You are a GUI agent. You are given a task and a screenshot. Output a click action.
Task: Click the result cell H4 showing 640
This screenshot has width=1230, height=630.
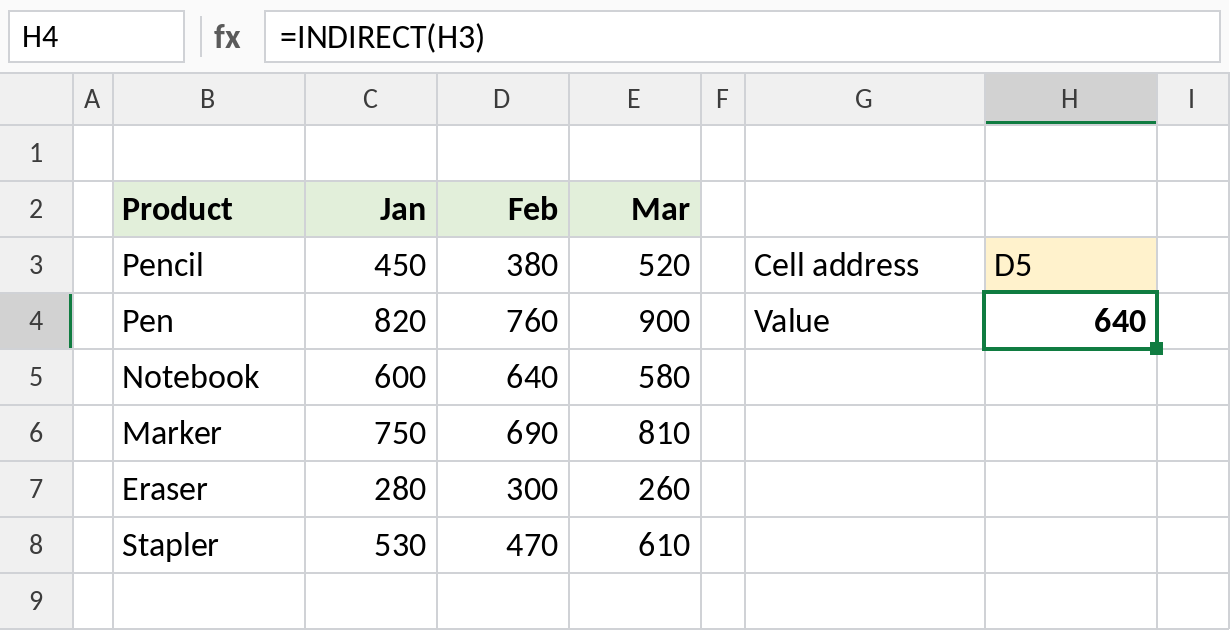[x=1071, y=321]
